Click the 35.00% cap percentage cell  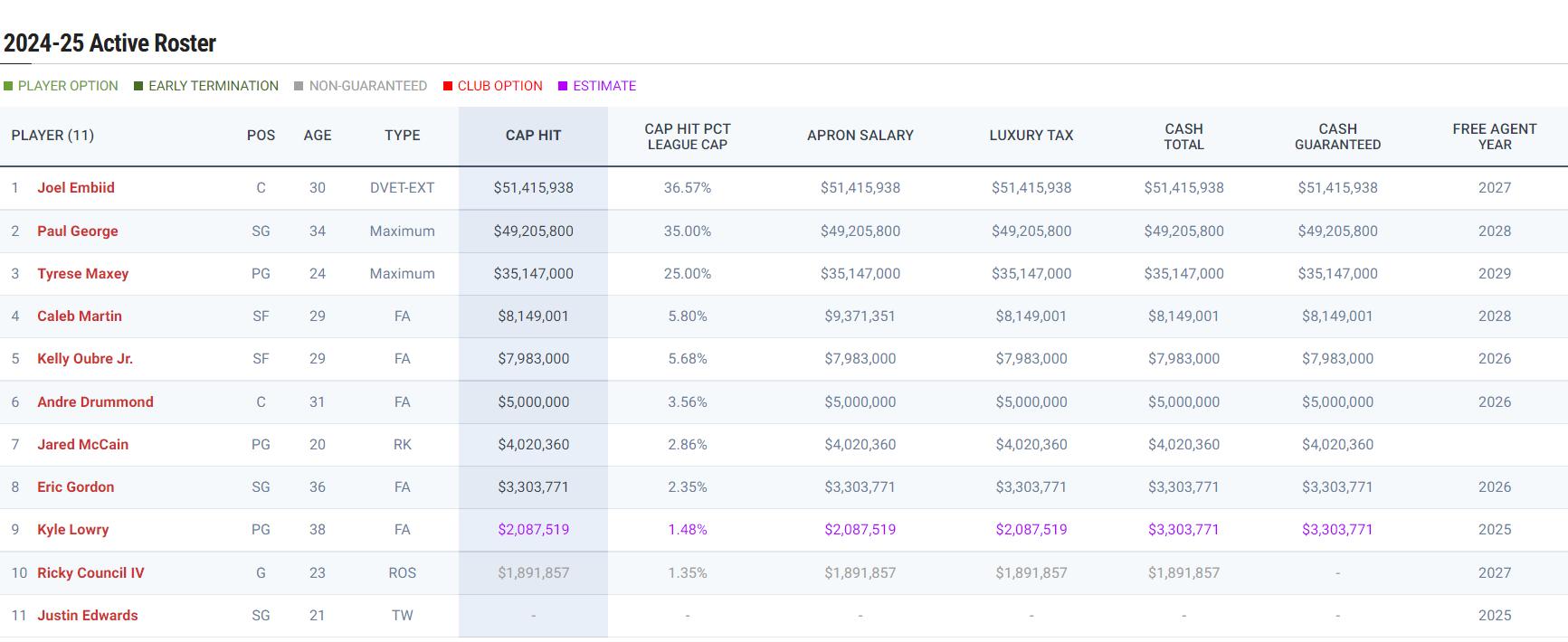[688, 231]
